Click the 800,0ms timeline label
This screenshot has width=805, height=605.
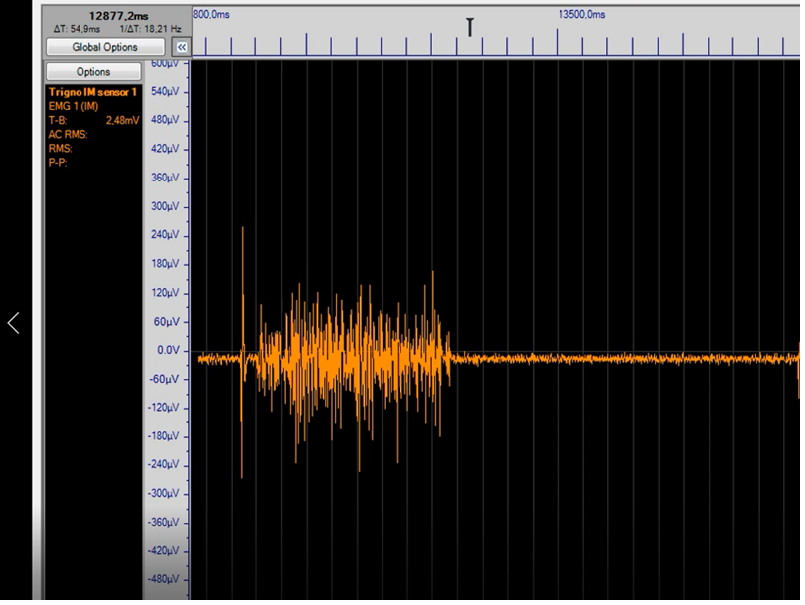click(x=211, y=14)
